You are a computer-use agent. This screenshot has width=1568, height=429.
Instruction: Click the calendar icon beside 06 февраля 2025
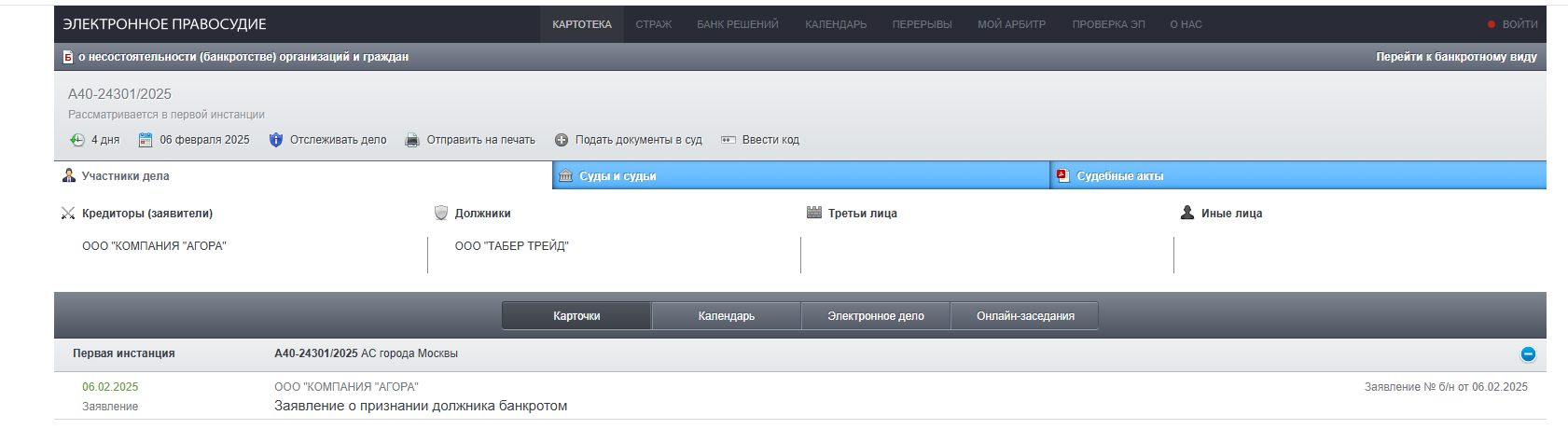coord(146,140)
